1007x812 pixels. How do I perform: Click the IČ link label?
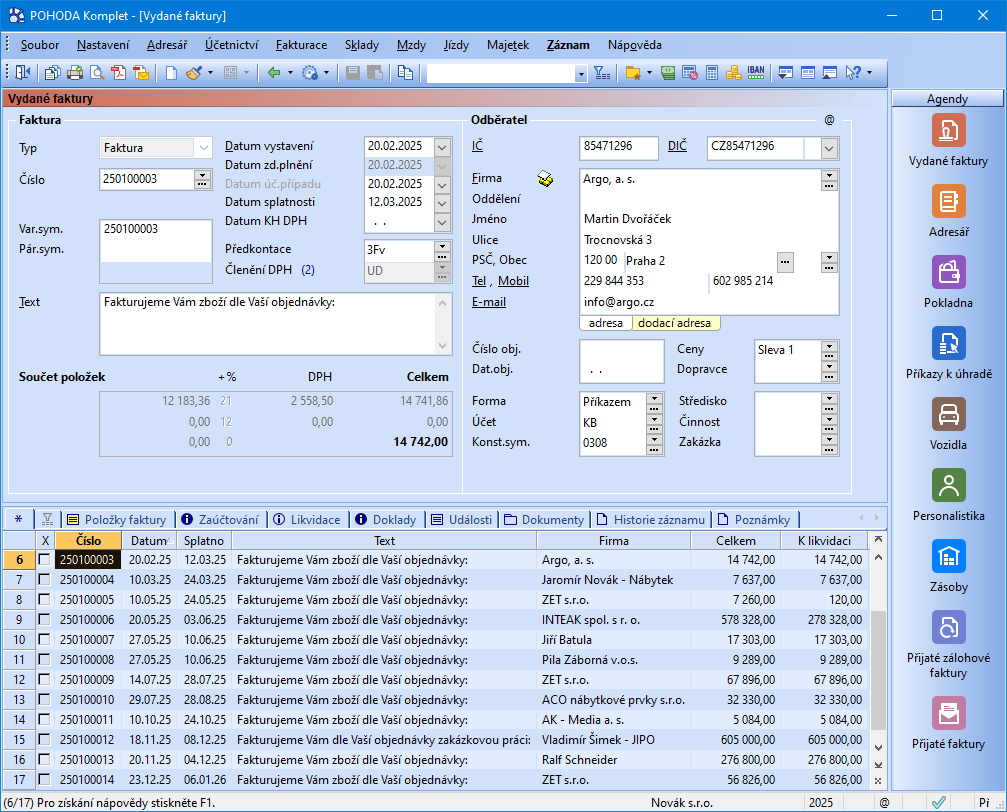[x=477, y=146]
